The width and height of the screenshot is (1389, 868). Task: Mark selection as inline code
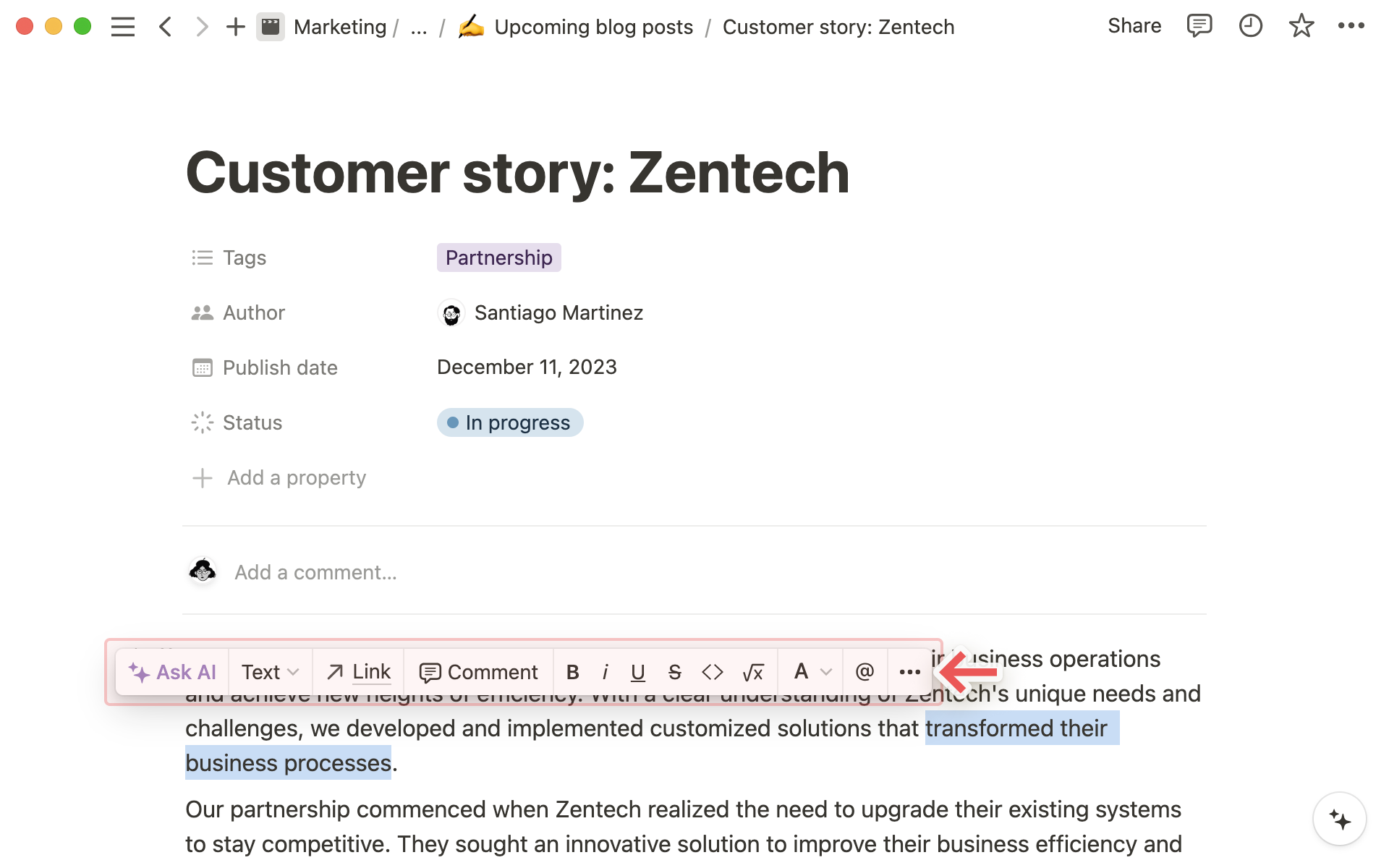coord(713,673)
